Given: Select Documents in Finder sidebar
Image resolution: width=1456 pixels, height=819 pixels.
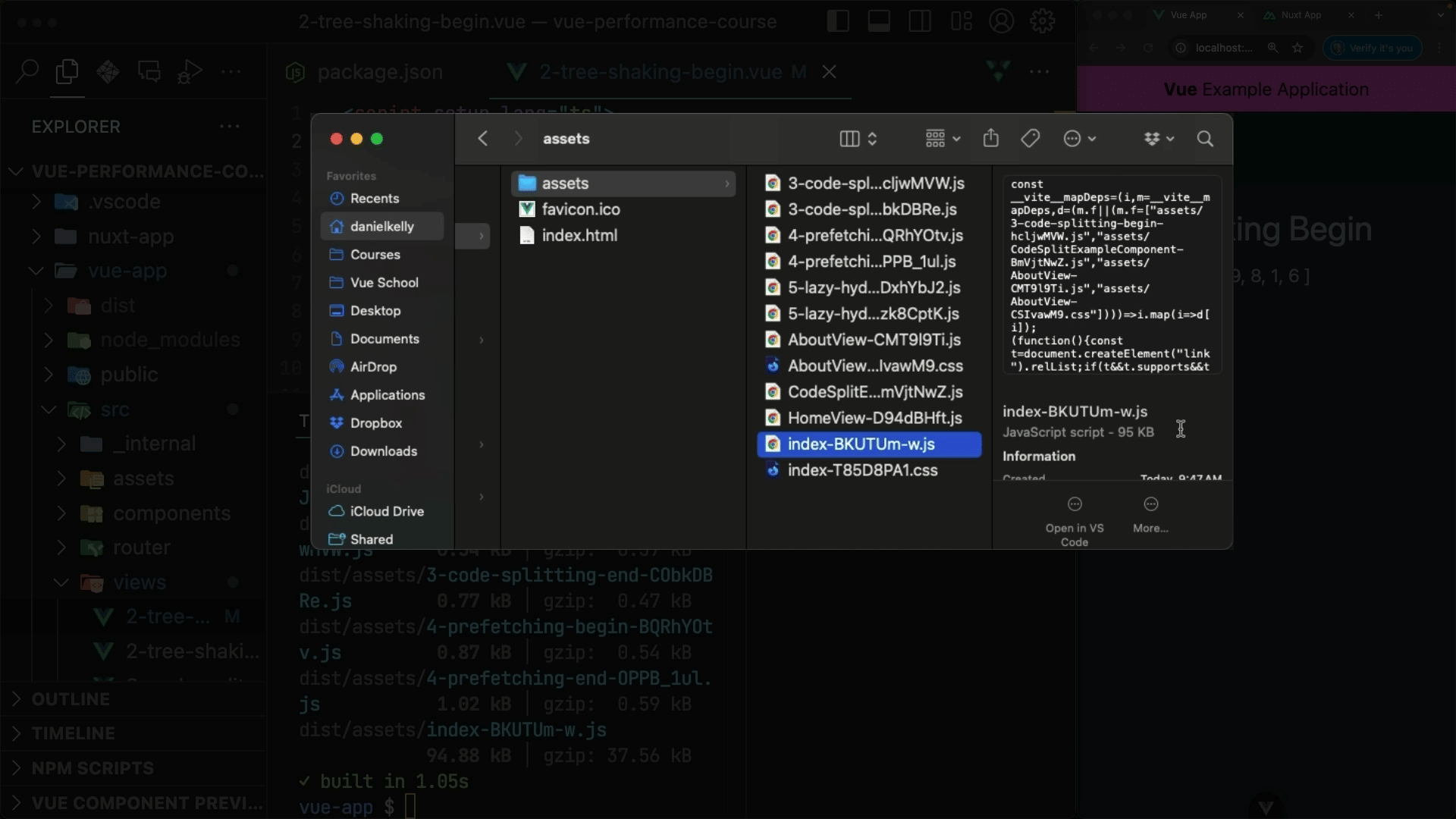Looking at the screenshot, I should (x=381, y=338).
